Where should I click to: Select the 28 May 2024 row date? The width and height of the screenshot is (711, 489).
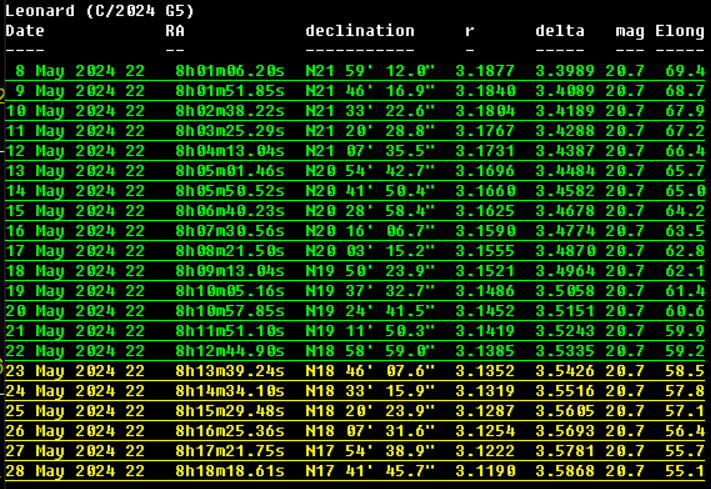point(75,471)
